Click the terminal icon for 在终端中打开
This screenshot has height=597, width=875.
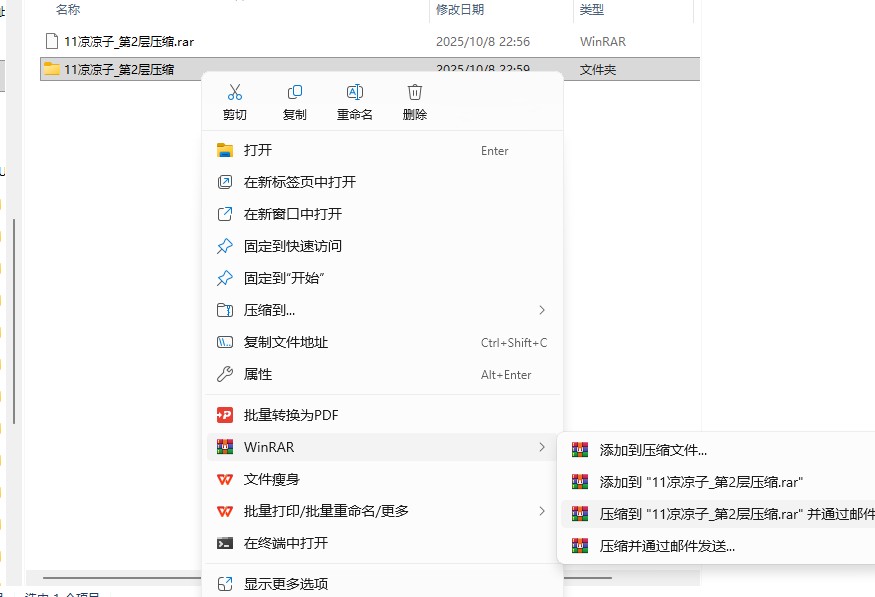click(x=225, y=543)
